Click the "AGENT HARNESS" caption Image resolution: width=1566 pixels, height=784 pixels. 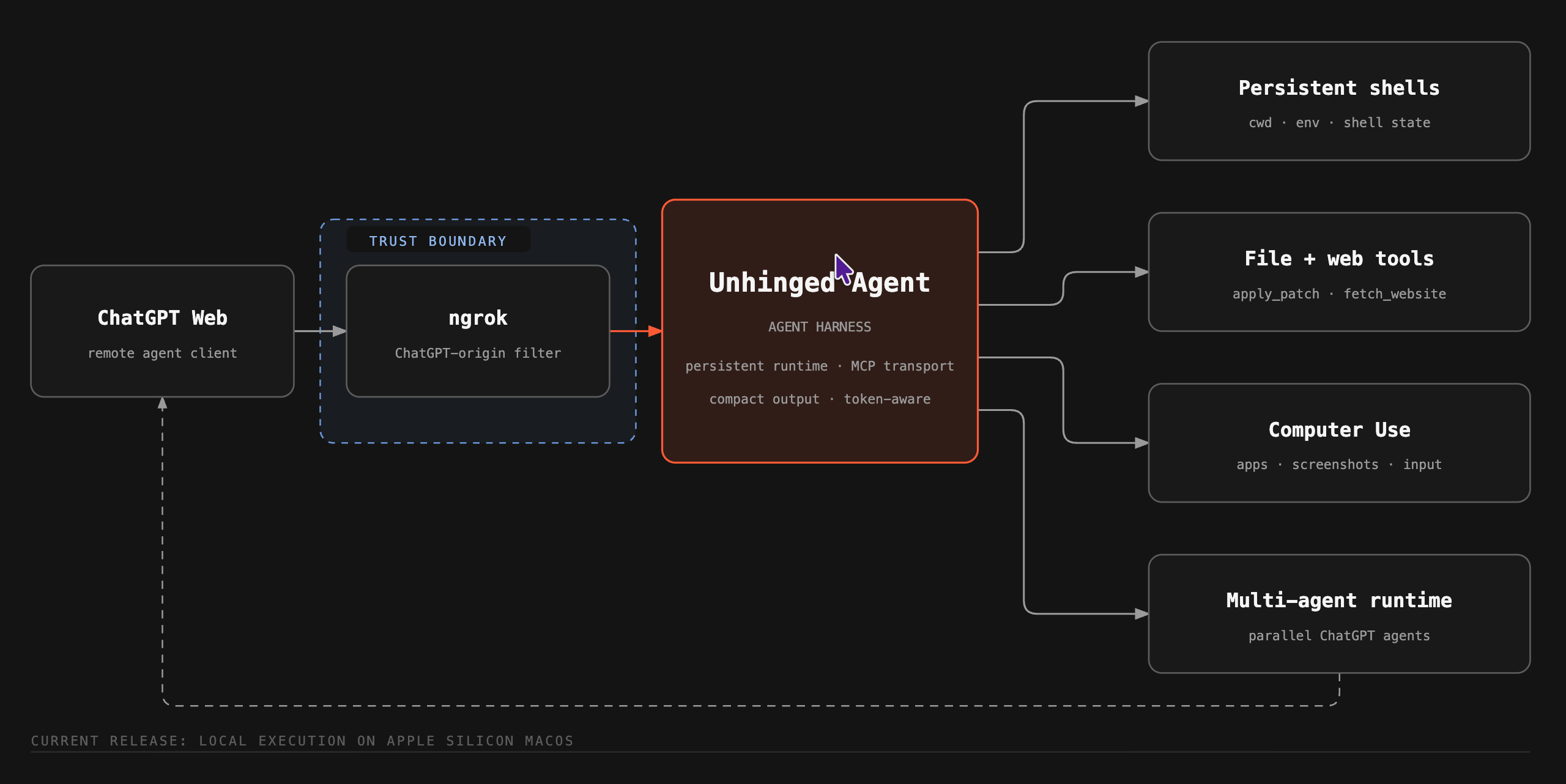click(820, 327)
